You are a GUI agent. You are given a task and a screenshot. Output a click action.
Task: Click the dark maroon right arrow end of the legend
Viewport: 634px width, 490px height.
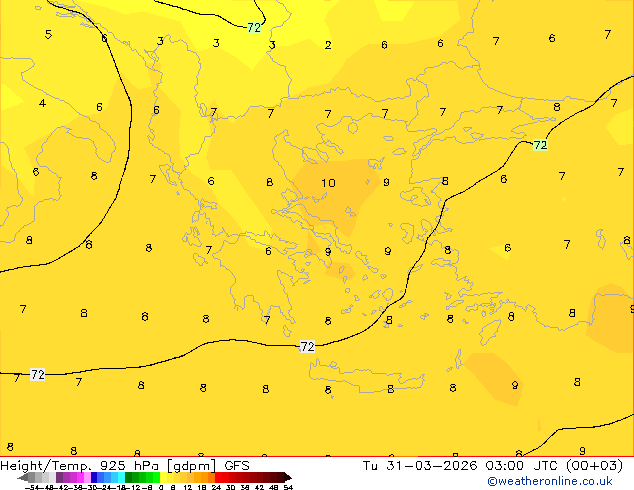coord(288,477)
